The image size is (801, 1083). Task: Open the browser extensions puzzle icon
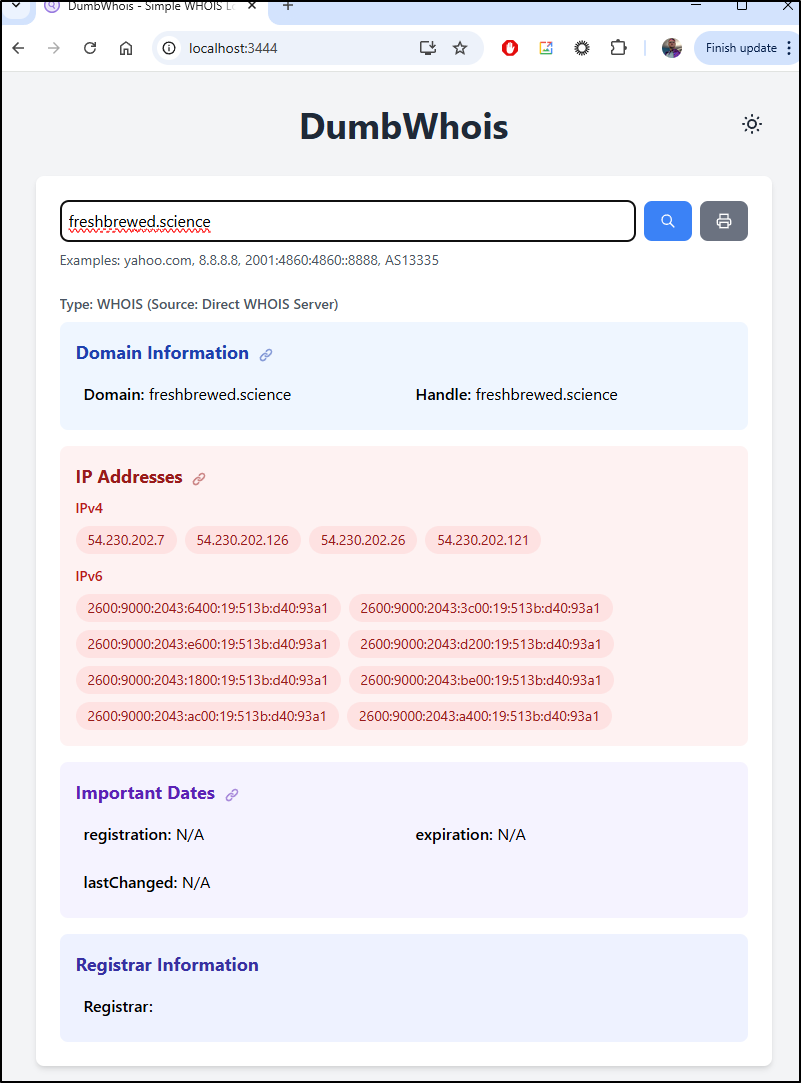click(618, 48)
